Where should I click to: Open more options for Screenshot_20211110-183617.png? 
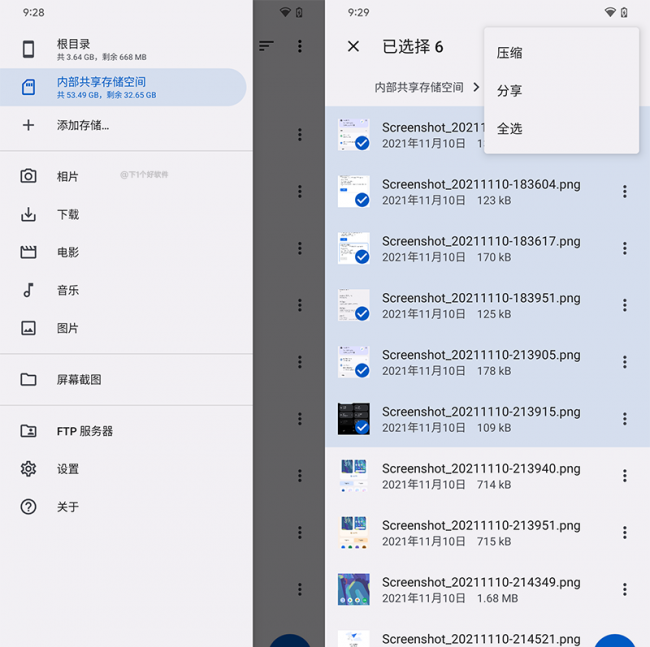[x=624, y=248]
